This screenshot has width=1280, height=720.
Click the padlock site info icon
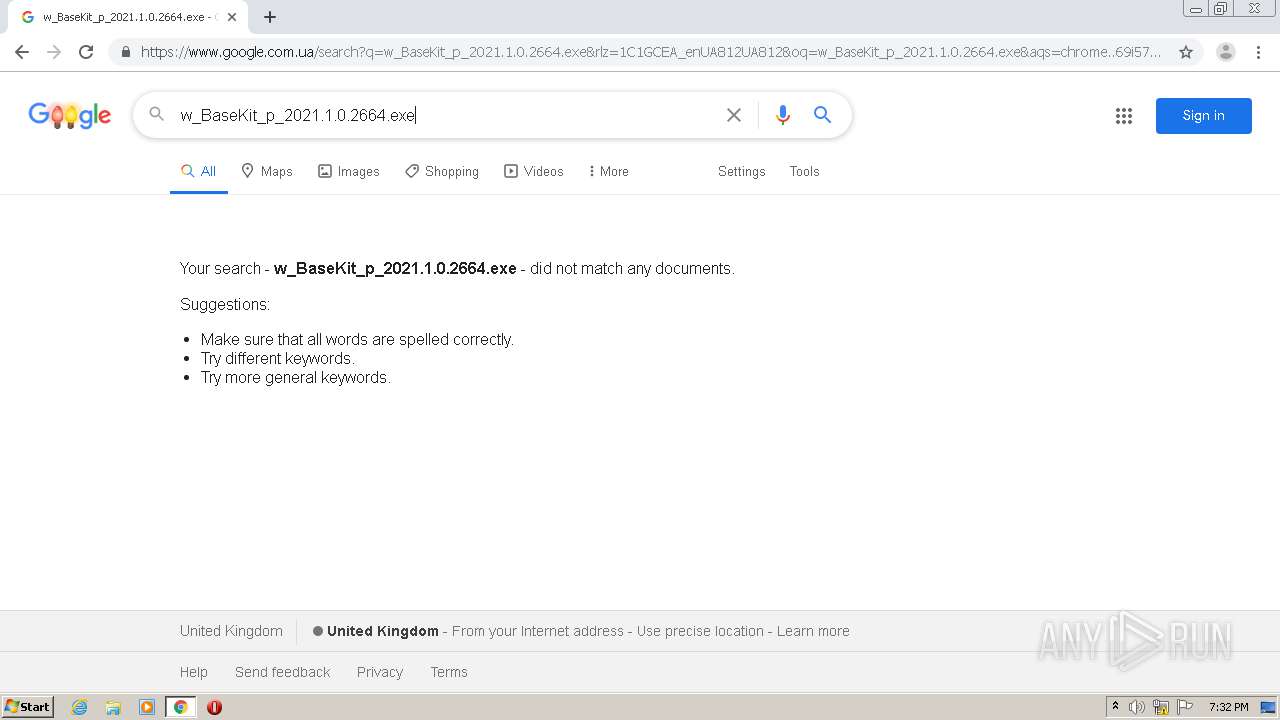[x=125, y=52]
